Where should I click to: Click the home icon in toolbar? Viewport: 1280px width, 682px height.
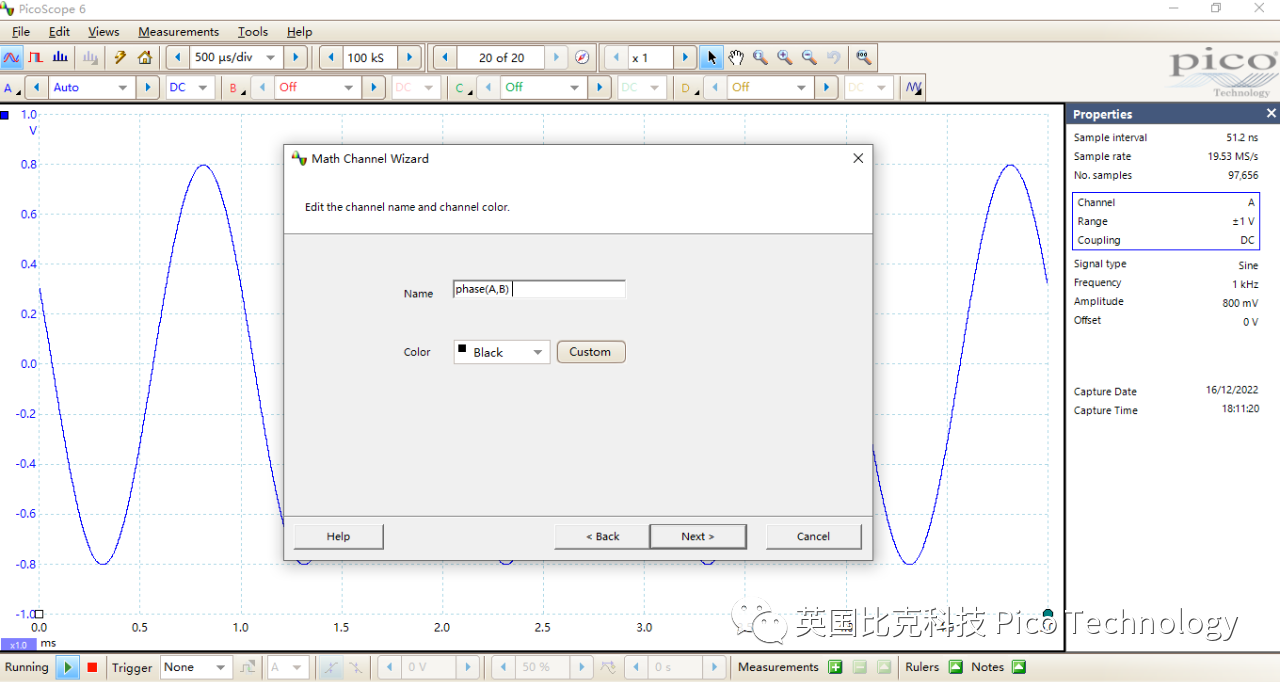[x=145, y=58]
